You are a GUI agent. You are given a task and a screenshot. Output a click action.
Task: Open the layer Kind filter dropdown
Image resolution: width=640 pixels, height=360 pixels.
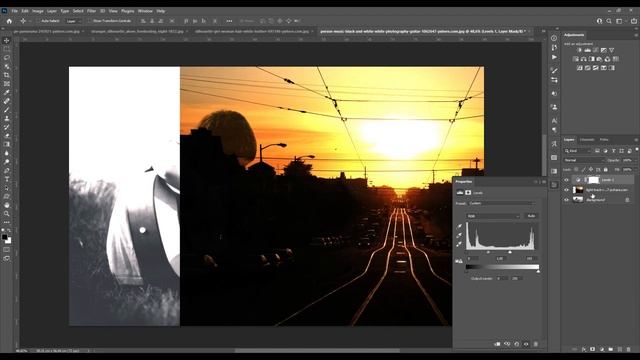[x=578, y=151]
